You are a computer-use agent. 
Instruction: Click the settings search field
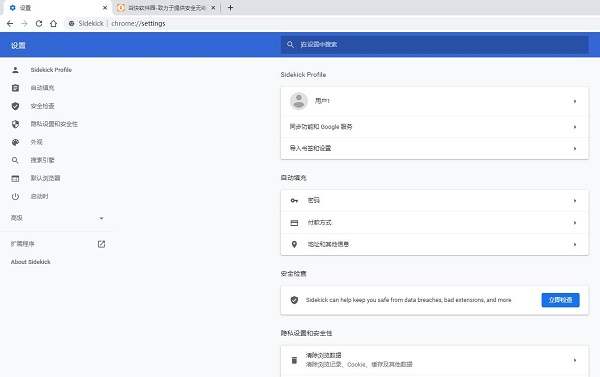pyautogui.click(x=434, y=44)
